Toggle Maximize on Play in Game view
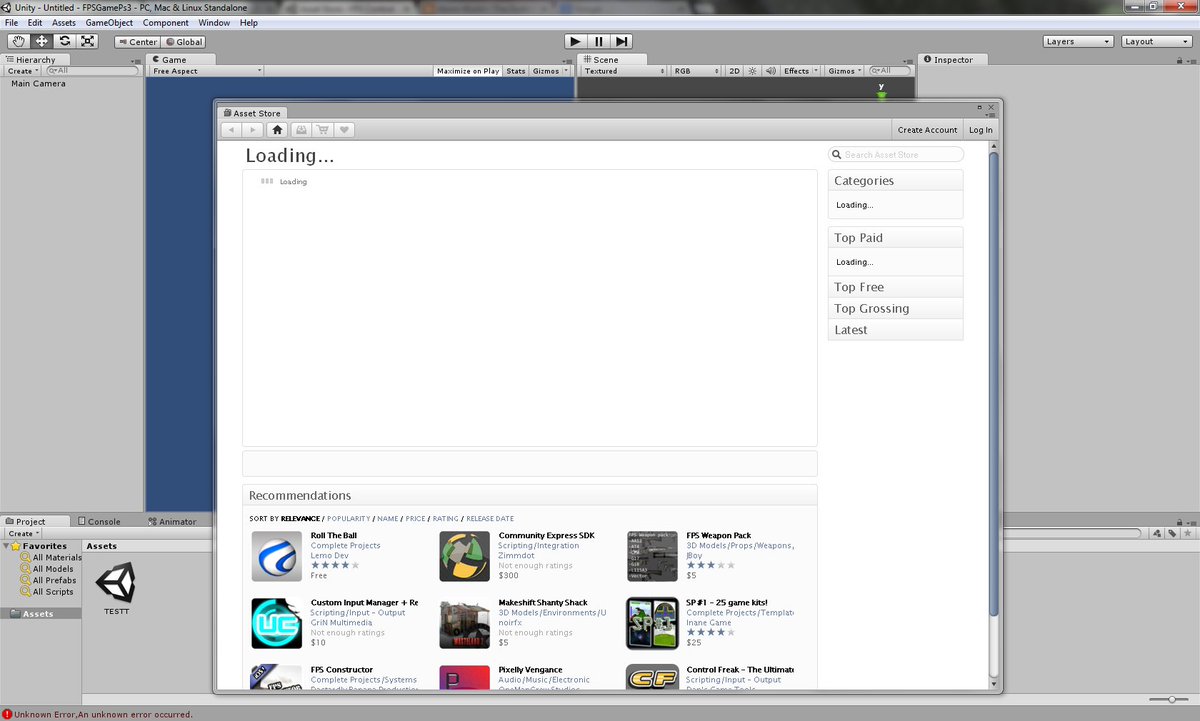 (468, 71)
